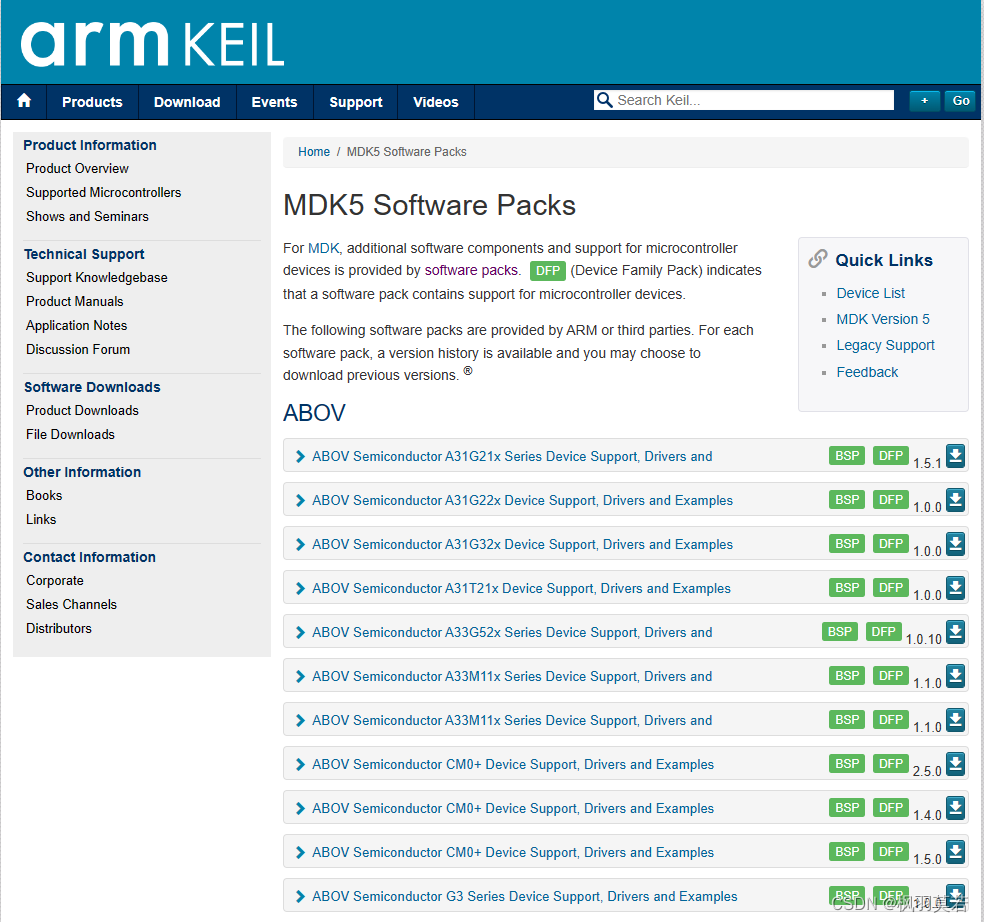The height and width of the screenshot is (922, 984).
Task: Expand the A33G52x Series row chevron
Action: pos(300,632)
